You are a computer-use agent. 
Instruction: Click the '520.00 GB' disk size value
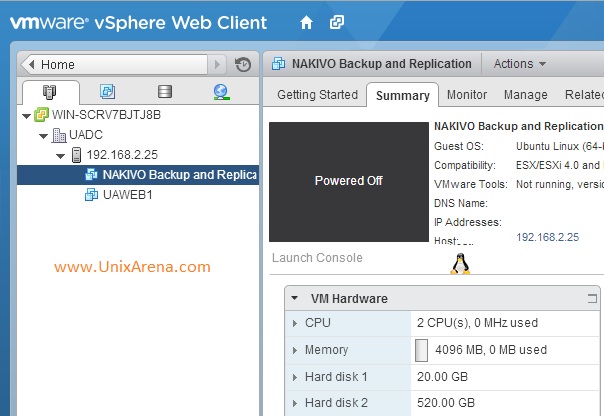click(446, 403)
